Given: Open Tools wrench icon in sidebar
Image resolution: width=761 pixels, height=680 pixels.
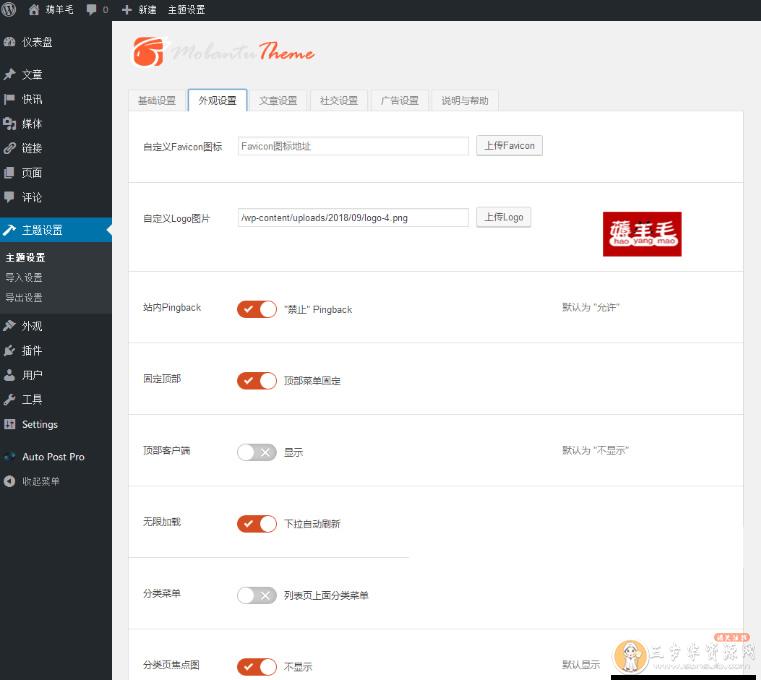Looking at the screenshot, I should pyautogui.click(x=10, y=399).
